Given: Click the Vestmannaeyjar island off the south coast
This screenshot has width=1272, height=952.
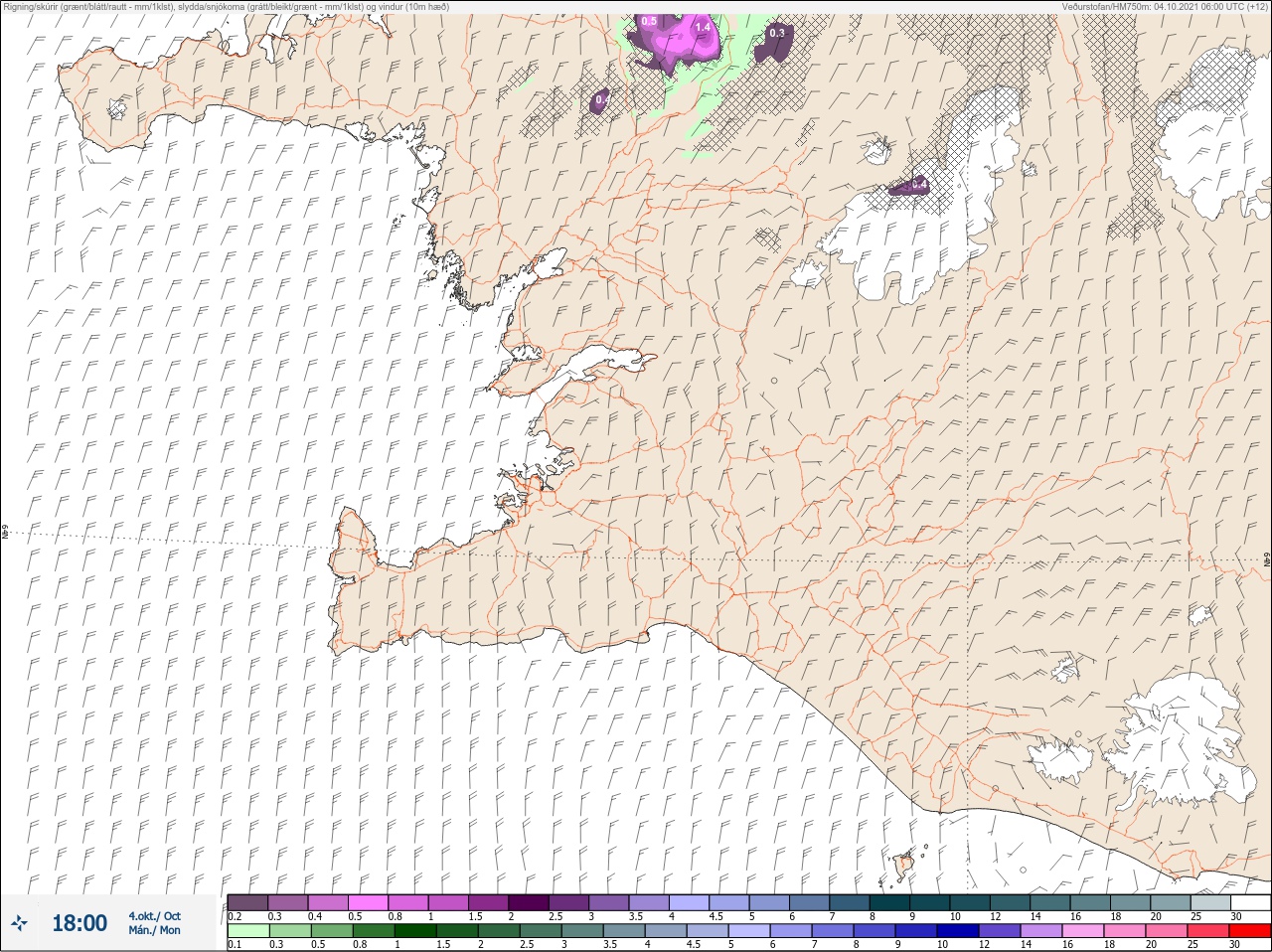Looking at the screenshot, I should [x=904, y=866].
